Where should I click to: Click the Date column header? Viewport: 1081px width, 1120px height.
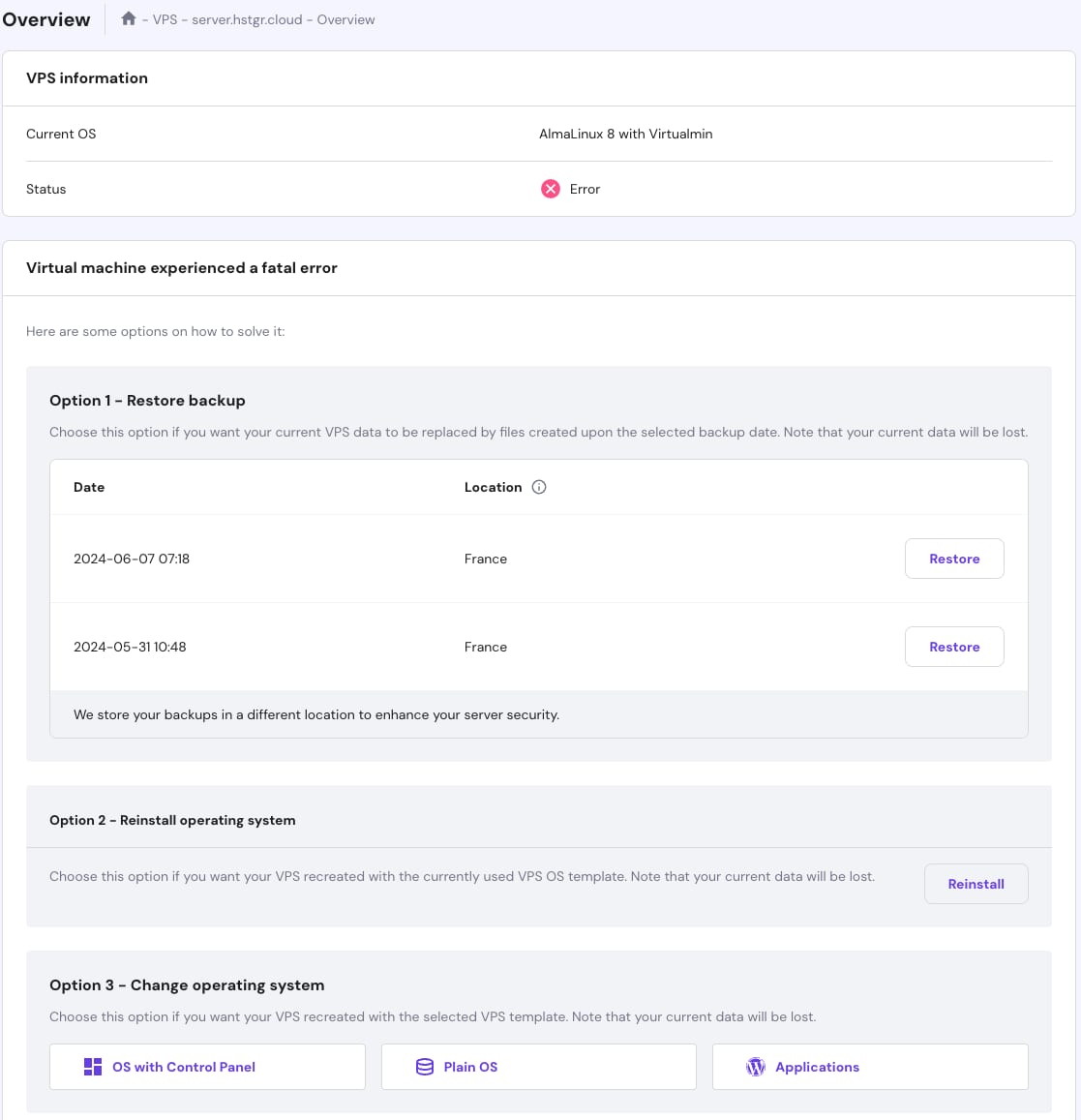pyautogui.click(x=89, y=487)
